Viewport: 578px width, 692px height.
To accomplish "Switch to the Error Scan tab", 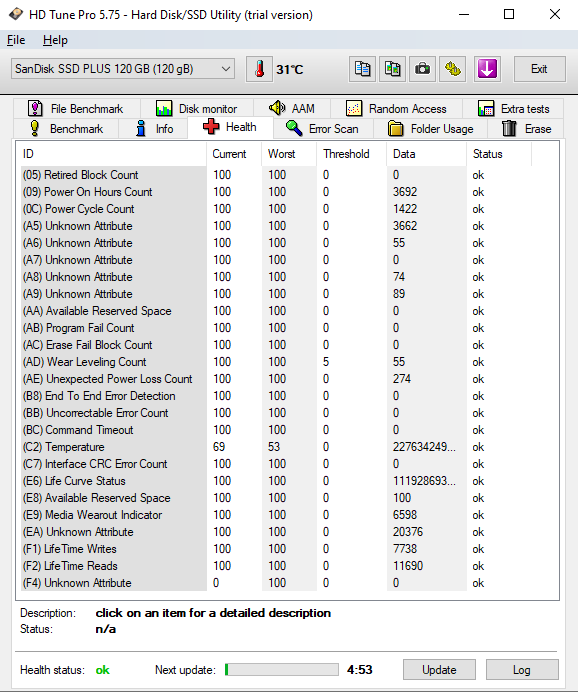I will pos(323,129).
